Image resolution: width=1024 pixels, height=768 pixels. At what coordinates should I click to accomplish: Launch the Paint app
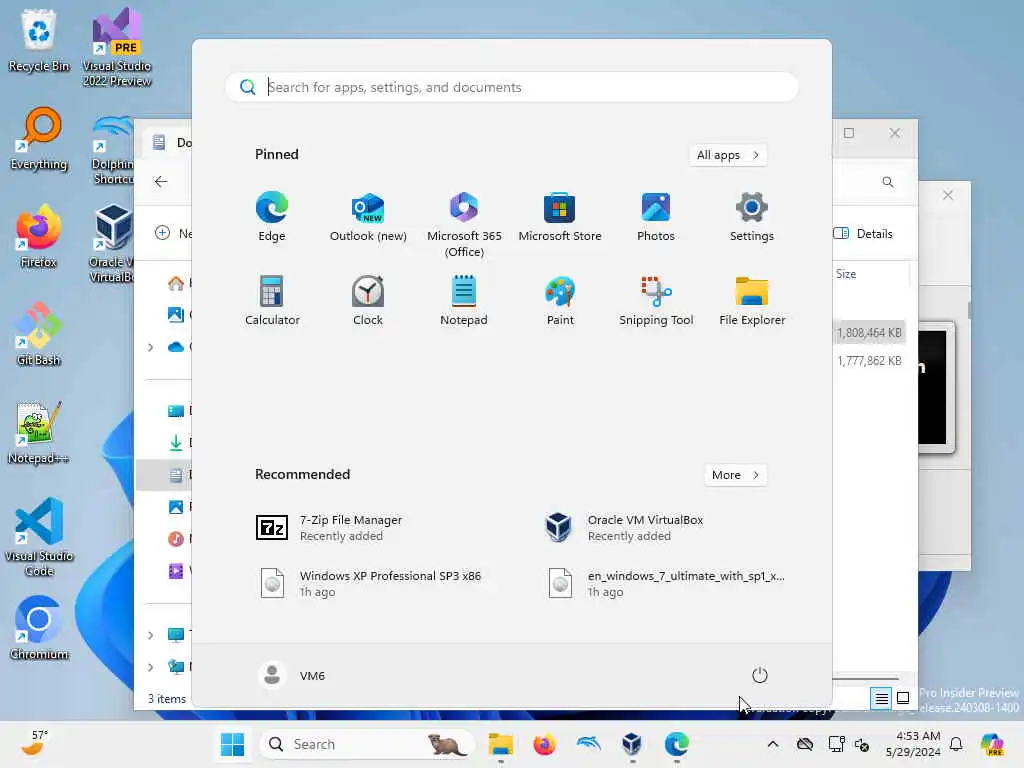click(x=560, y=301)
